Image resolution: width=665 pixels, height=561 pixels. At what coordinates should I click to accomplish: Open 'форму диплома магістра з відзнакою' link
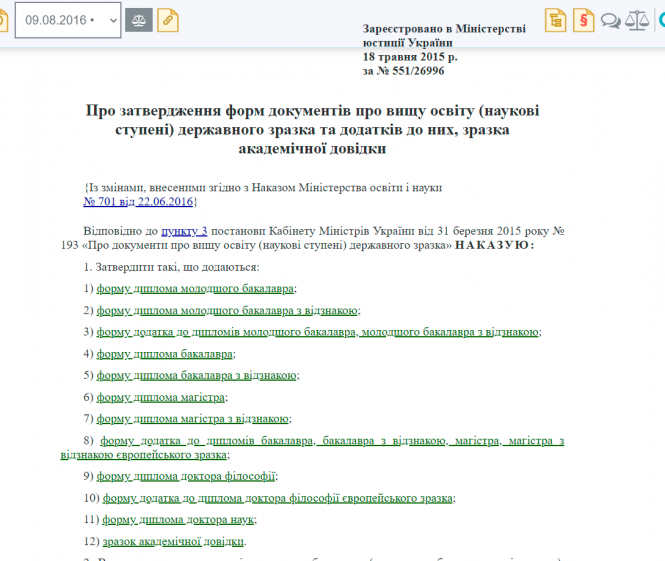(193, 419)
